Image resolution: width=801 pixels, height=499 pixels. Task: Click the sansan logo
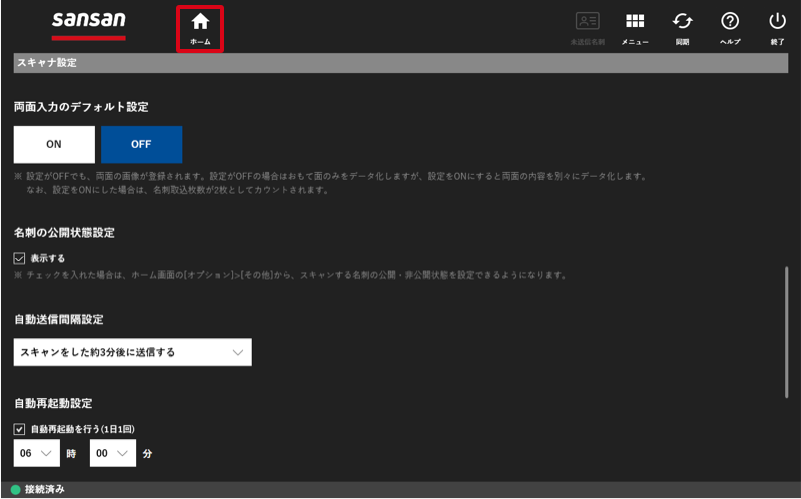88,25
